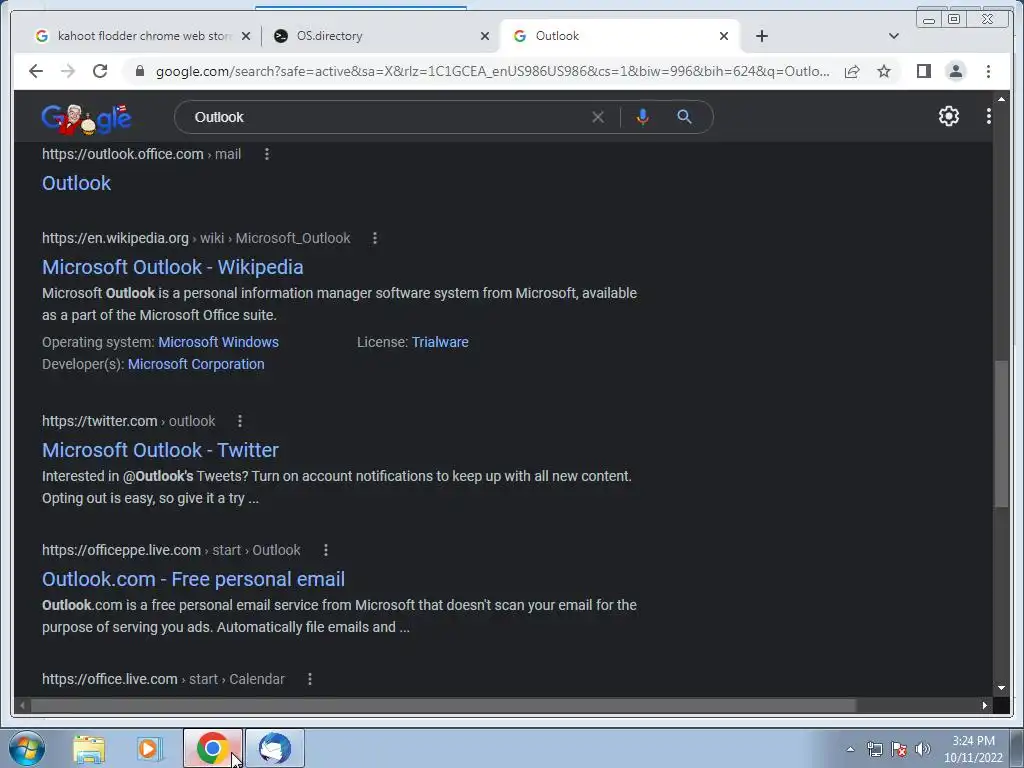Open the volume speaker tray icon
The width and height of the screenshot is (1024, 768).
tap(923, 749)
